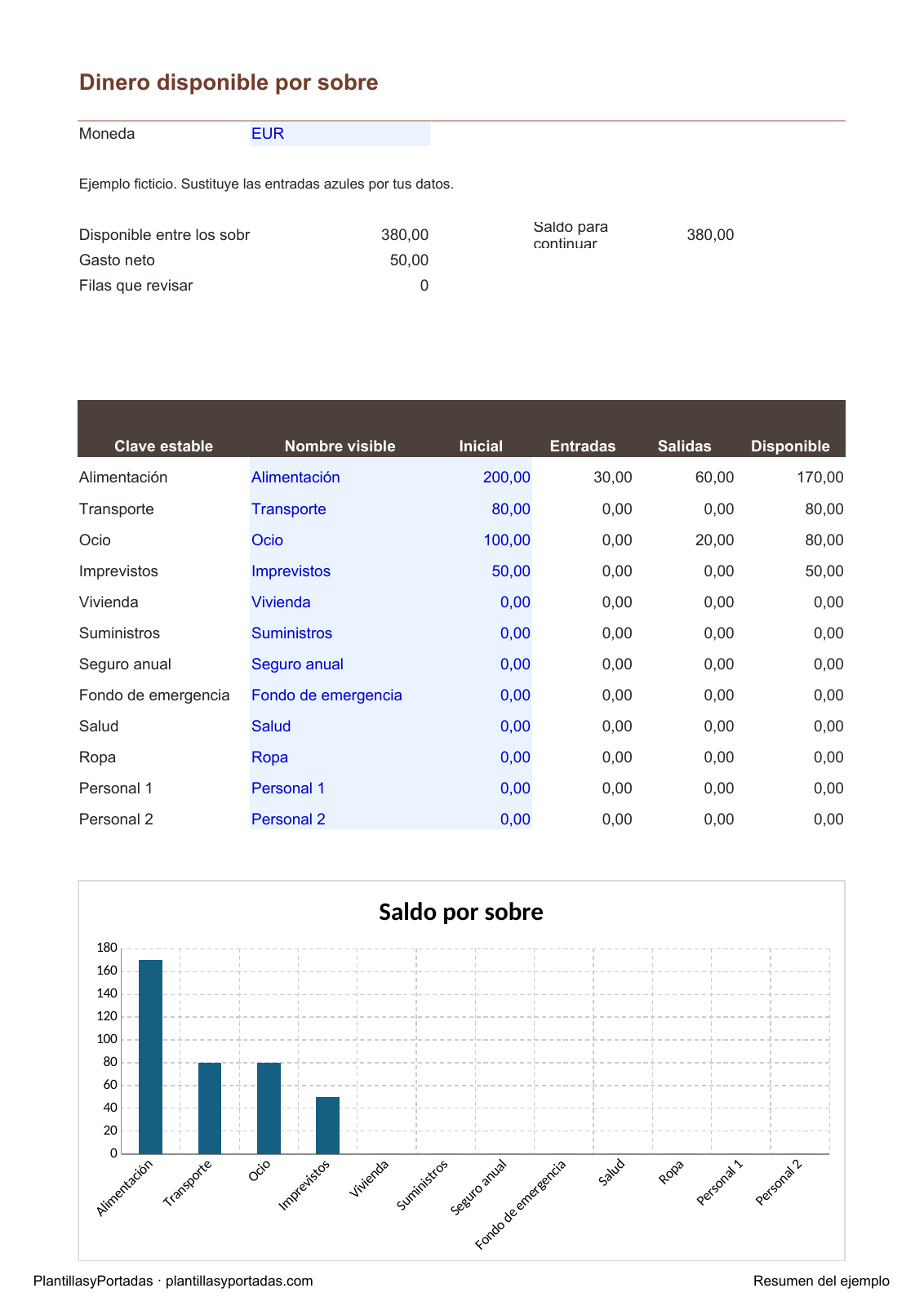This screenshot has height=1306, width=924.
Task: Select the blue Seguro anual visible-name cell
Action: point(340,664)
